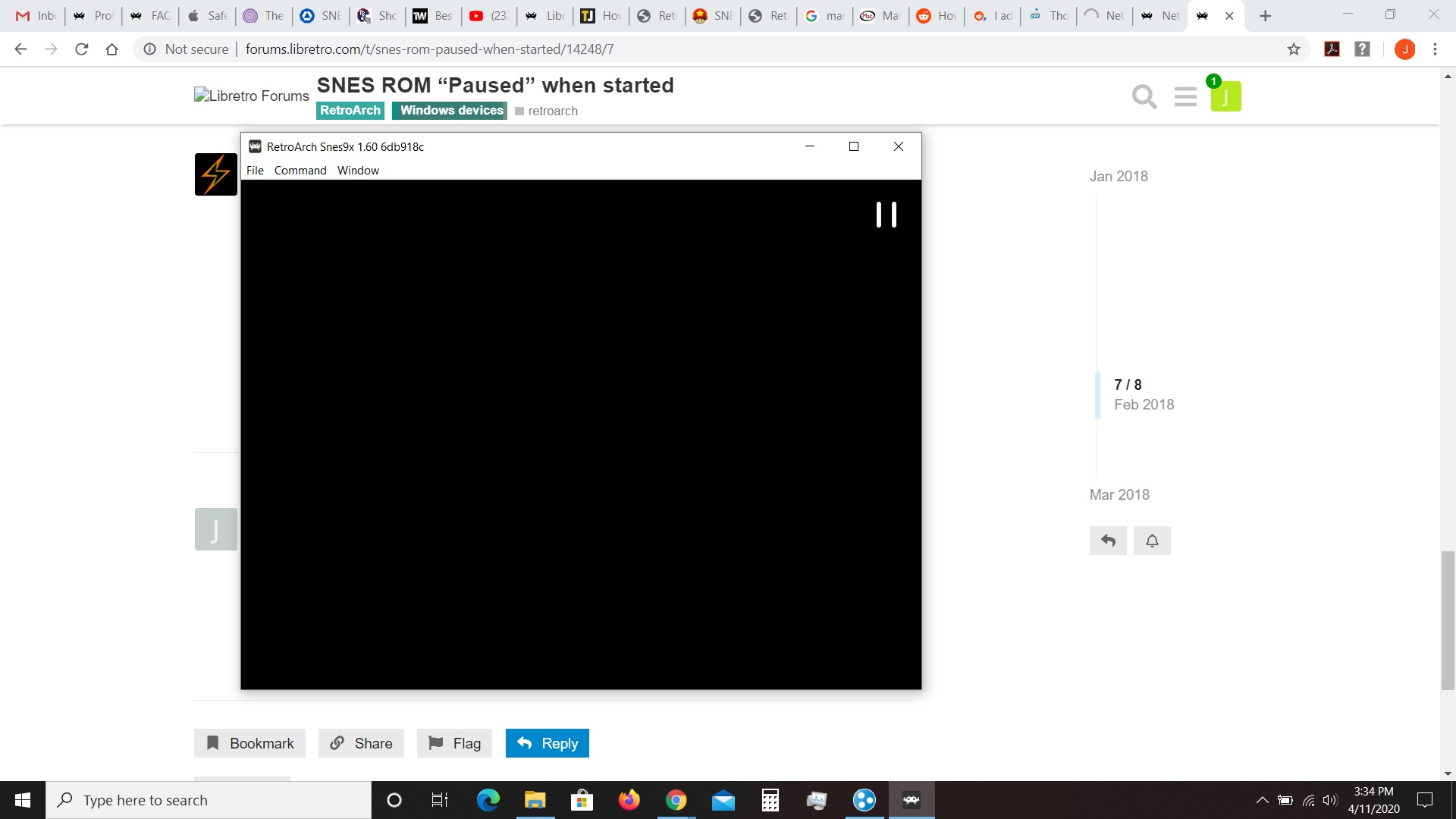The width and height of the screenshot is (1456, 819).
Task: Open the forum hamburger menu
Action: (1185, 97)
